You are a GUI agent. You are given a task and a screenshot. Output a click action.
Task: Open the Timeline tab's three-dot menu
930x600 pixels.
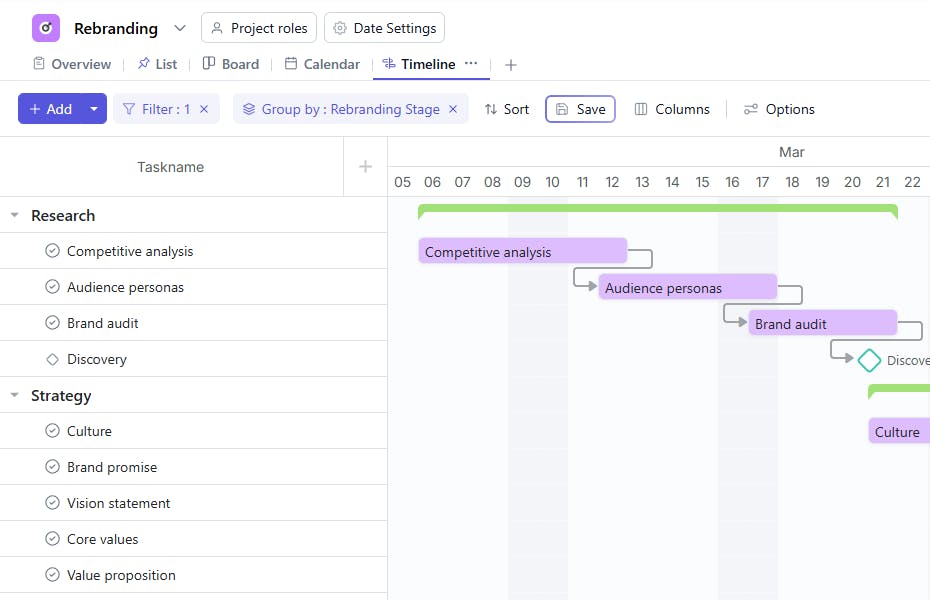471,64
